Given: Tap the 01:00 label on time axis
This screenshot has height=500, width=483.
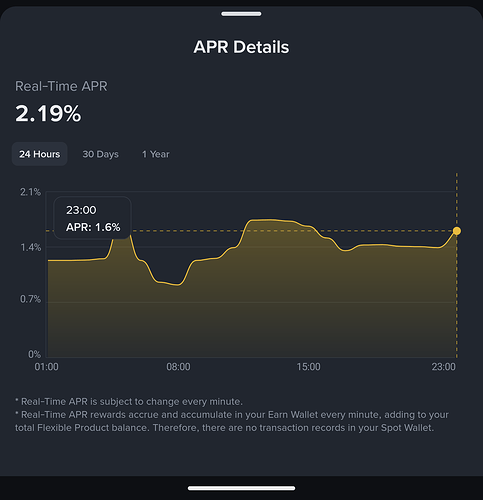Looking at the screenshot, I should (x=47, y=367).
